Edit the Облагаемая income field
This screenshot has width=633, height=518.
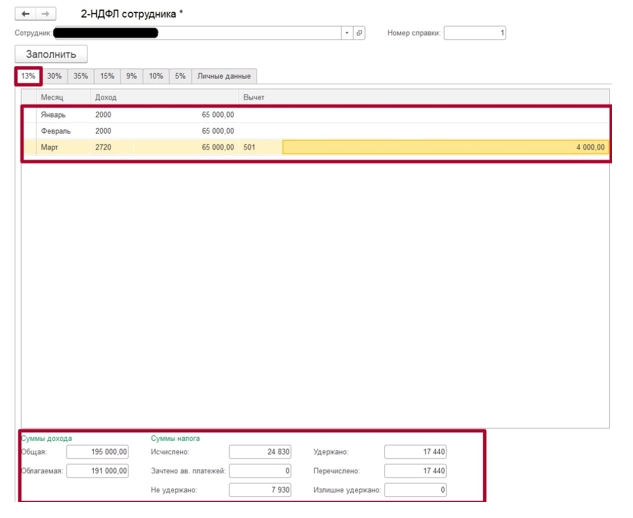coord(98,471)
